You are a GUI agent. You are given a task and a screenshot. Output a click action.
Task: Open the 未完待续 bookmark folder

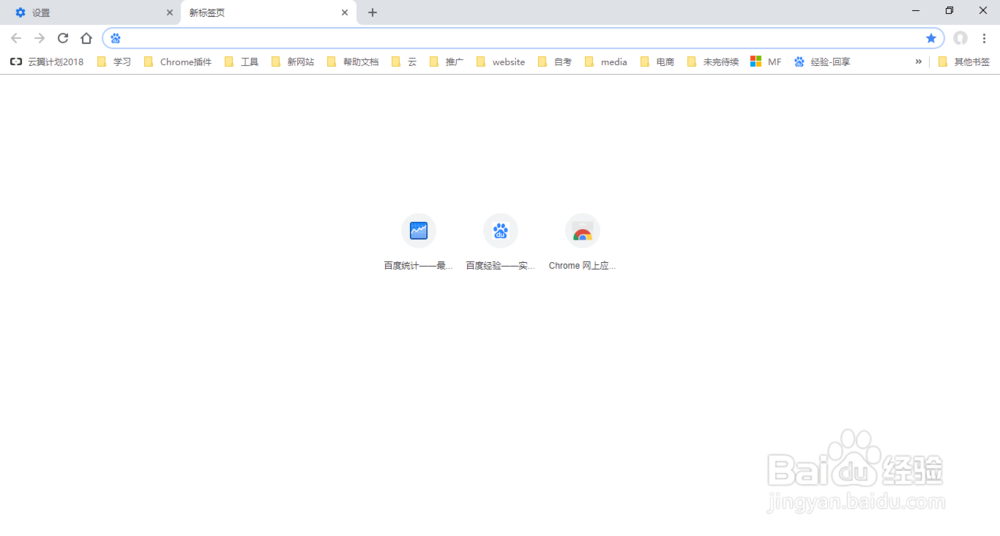pyautogui.click(x=713, y=62)
